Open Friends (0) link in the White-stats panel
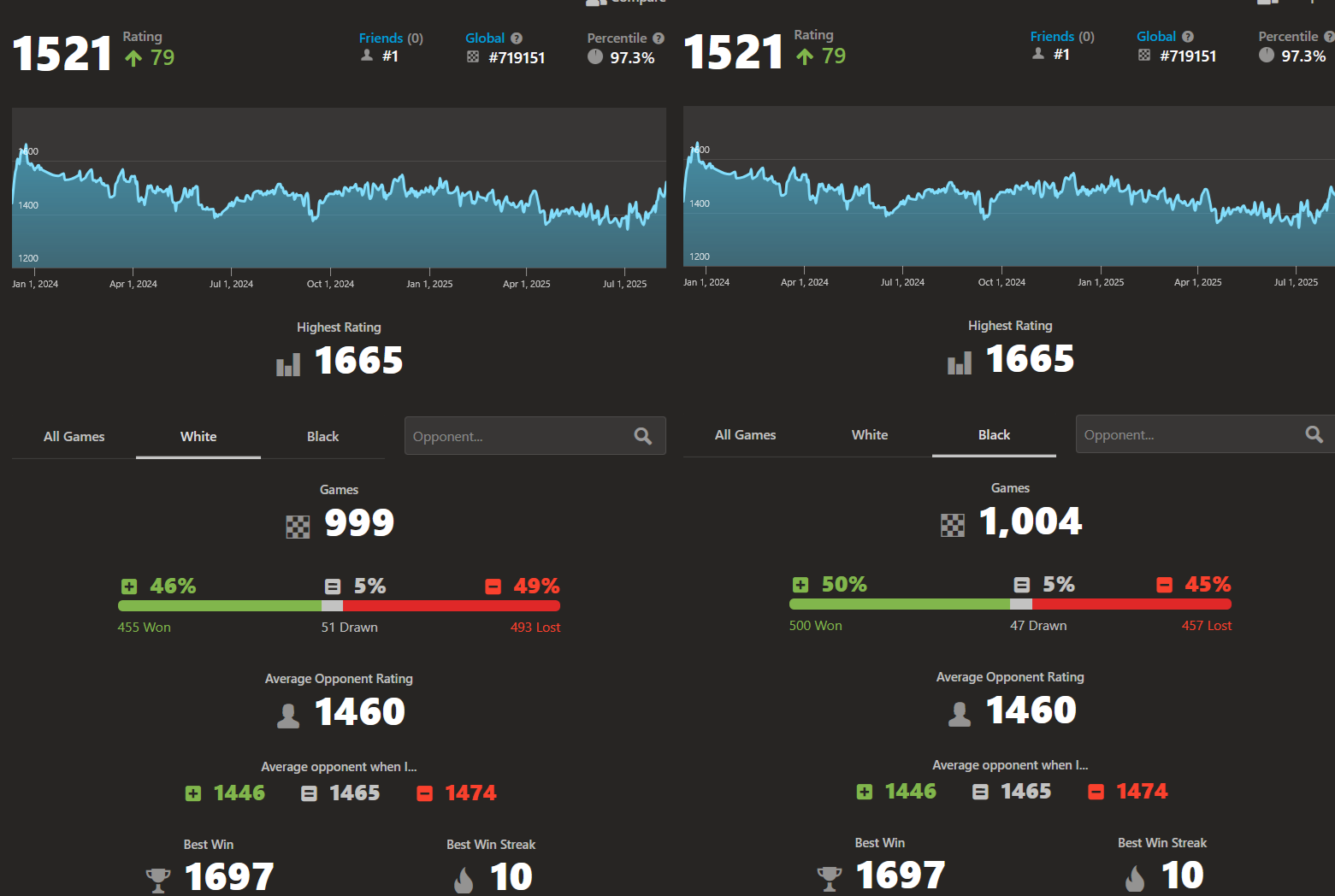 (x=391, y=38)
